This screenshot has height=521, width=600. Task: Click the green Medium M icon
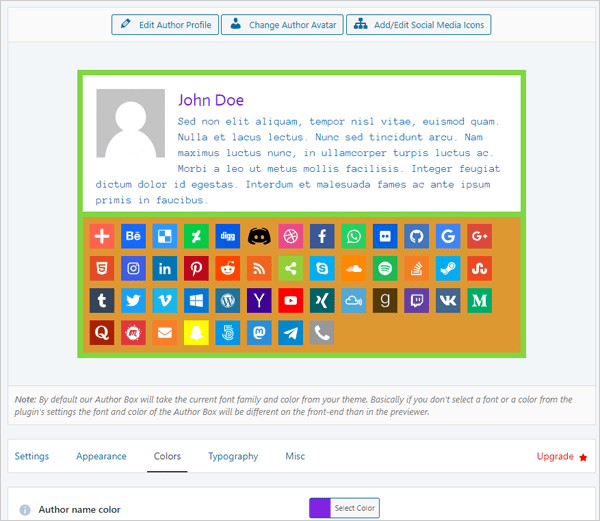(x=479, y=301)
